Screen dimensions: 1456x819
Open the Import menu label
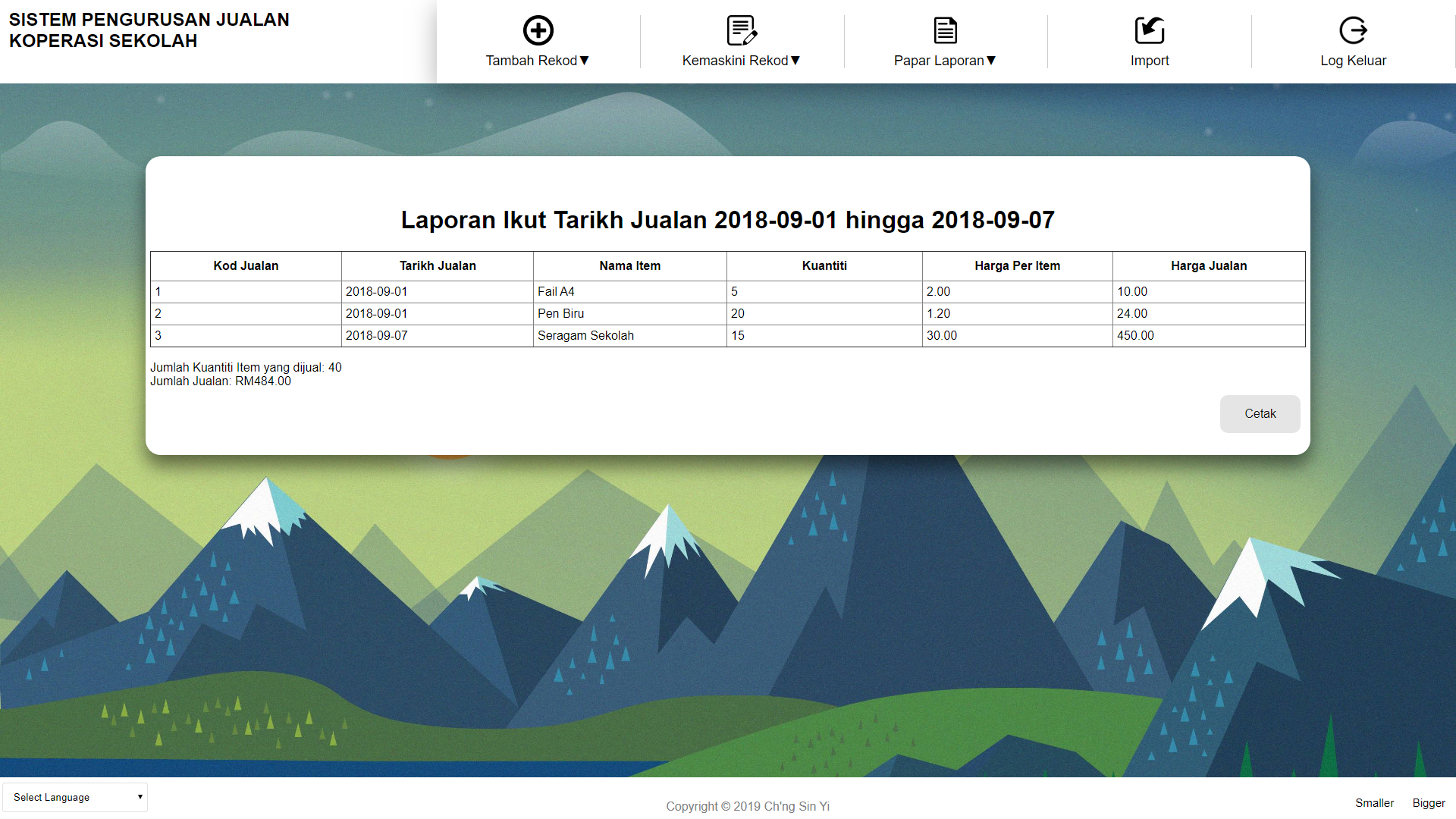pos(1149,61)
